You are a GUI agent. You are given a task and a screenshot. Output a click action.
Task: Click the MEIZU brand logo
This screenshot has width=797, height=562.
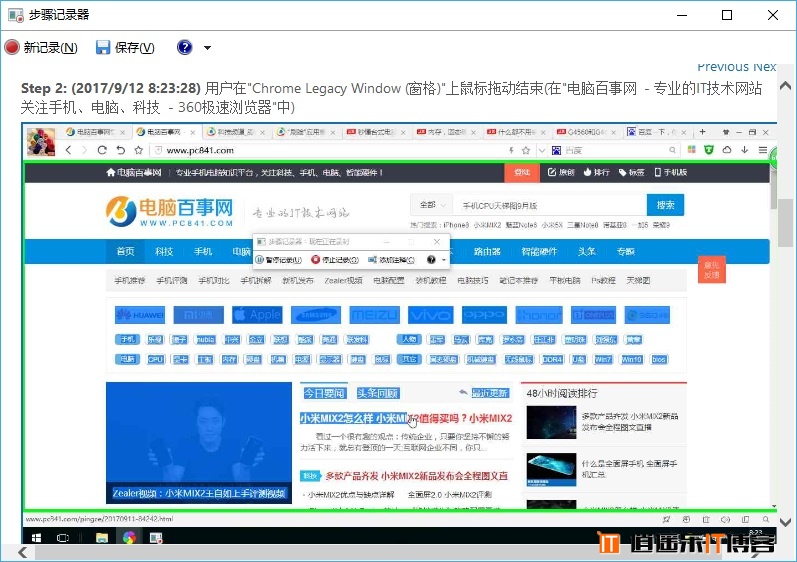tap(375, 315)
